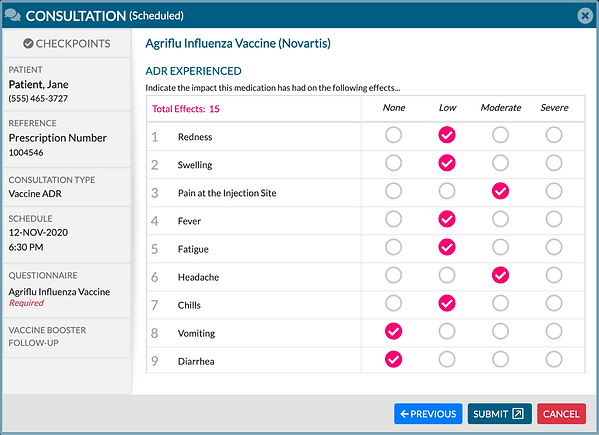The height and width of the screenshot is (435, 599).
Task: Open the Questionnaire checkpoint
Action: [67, 291]
